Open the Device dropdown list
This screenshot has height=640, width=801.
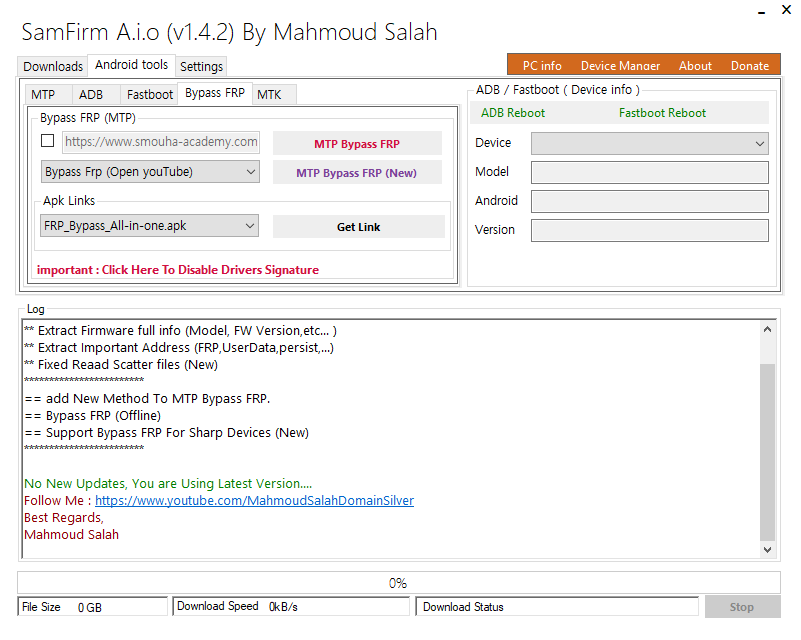tap(650, 144)
